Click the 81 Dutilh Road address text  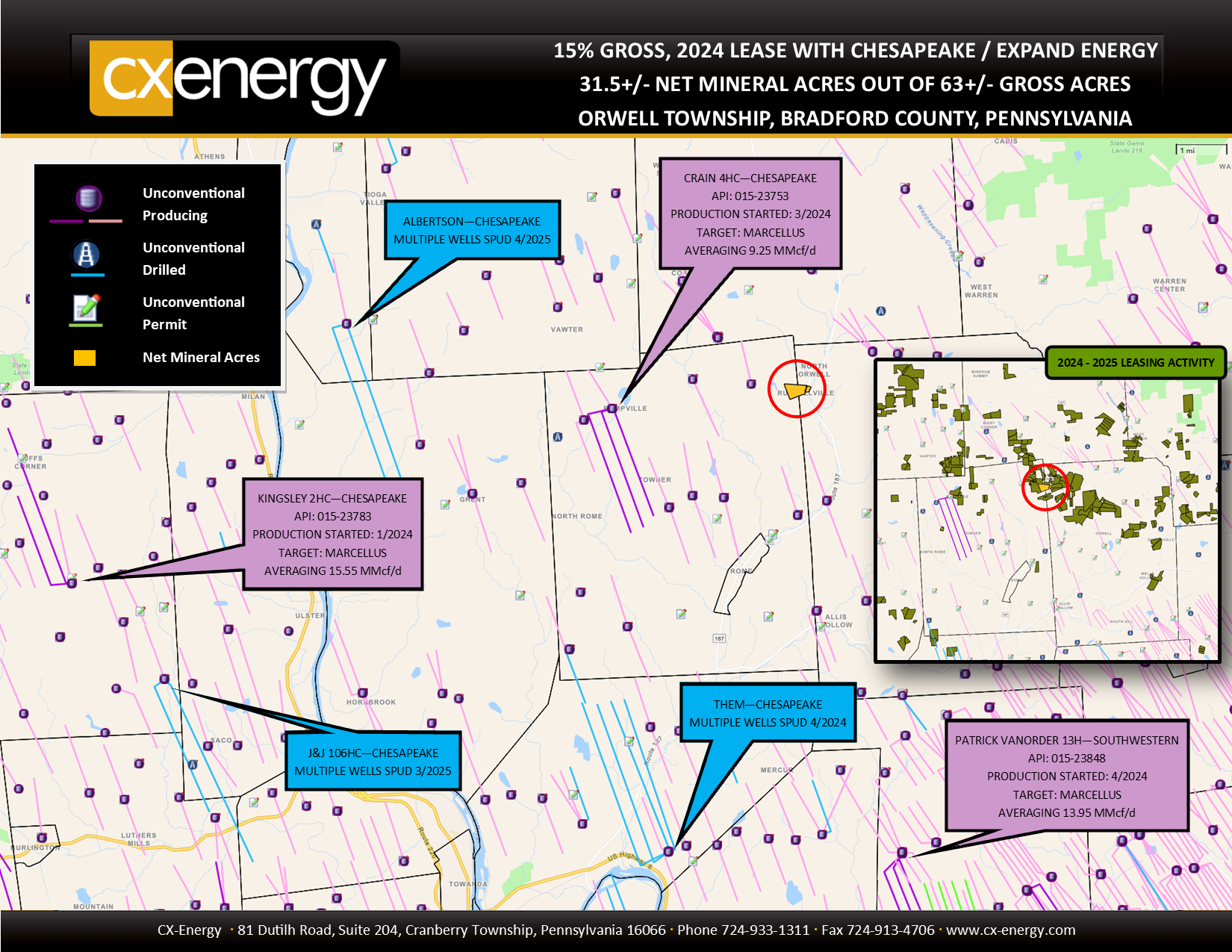click(x=451, y=930)
